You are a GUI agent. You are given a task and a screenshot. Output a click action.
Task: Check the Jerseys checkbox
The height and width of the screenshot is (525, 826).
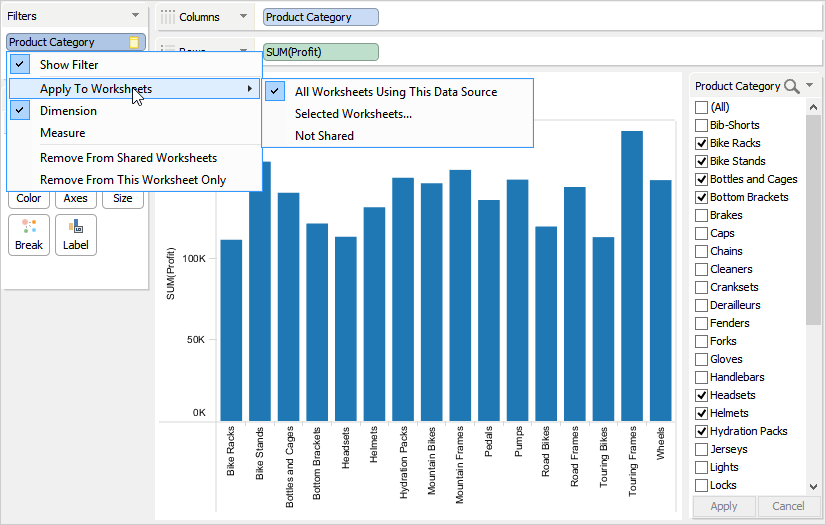coord(701,450)
